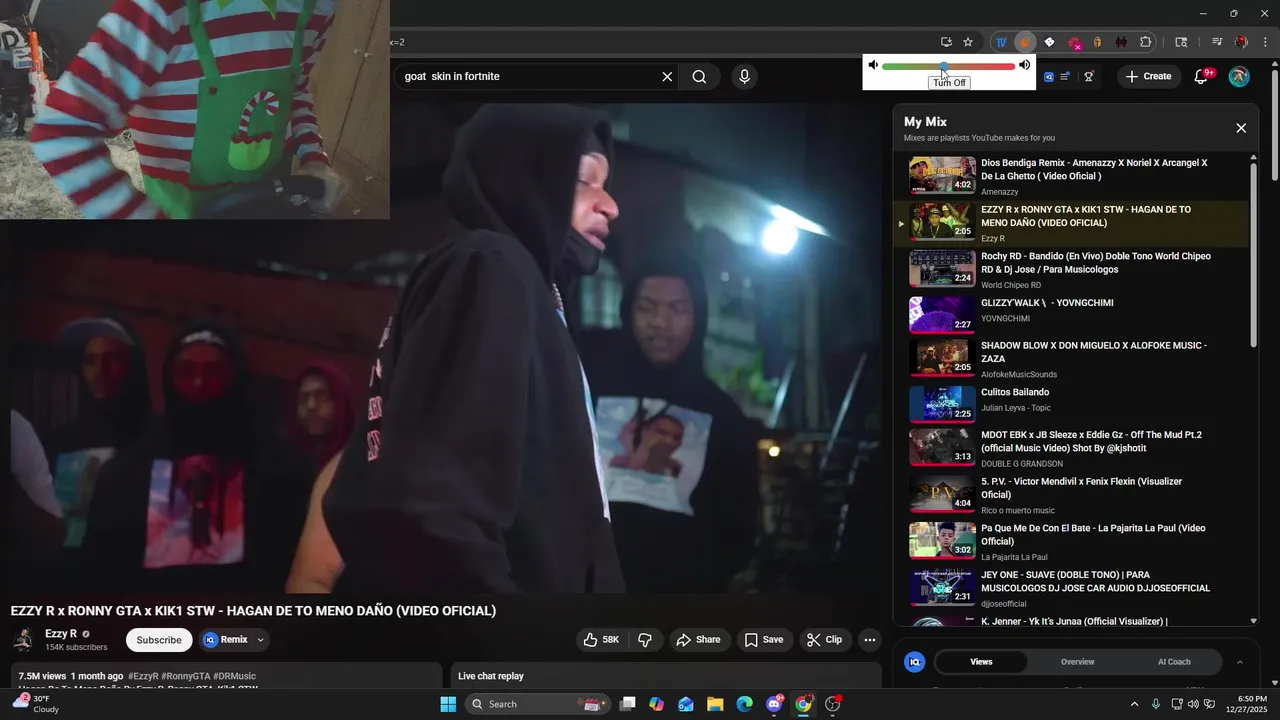Open the YouTube account avatar menu
1280x720 pixels.
point(1239,77)
